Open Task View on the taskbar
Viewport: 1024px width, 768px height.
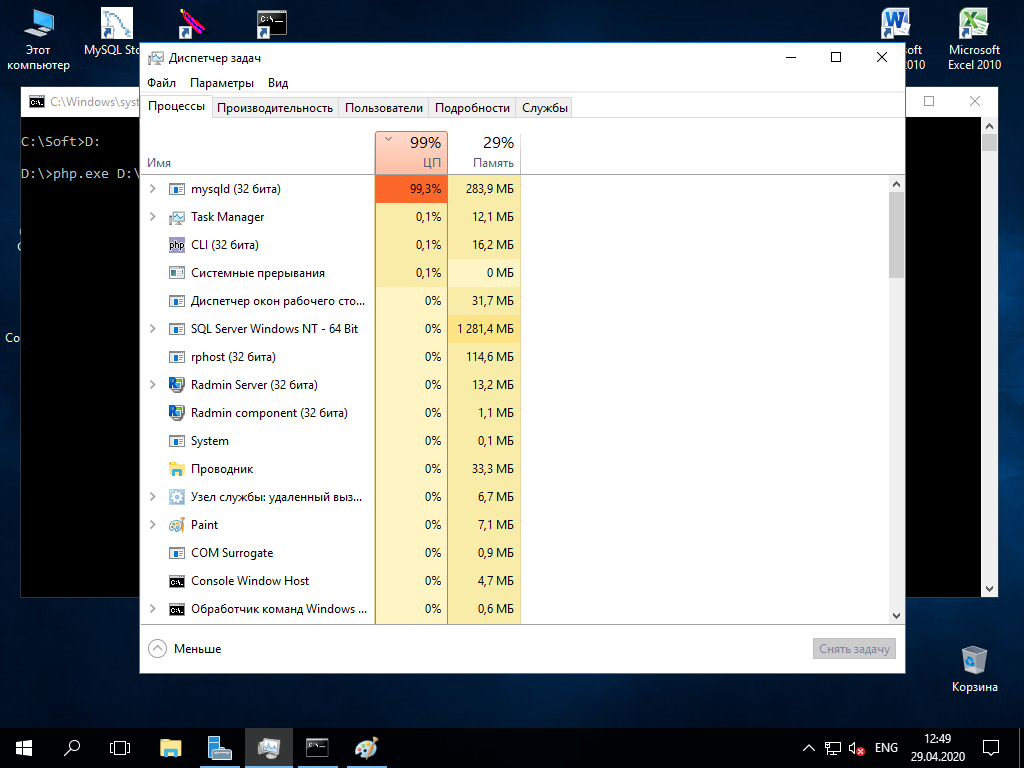tap(120, 748)
